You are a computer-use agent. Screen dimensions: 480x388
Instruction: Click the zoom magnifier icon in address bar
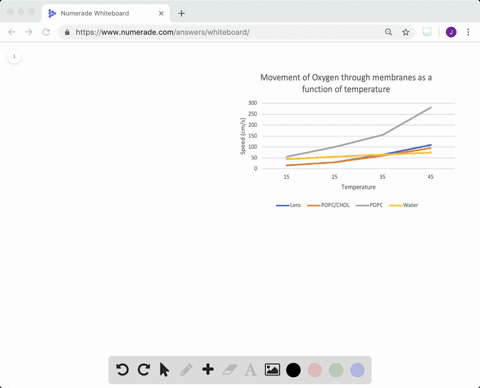tap(388, 32)
